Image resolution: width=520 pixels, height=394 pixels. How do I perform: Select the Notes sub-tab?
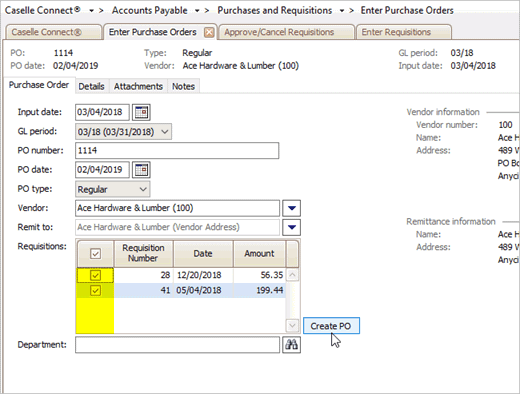[x=183, y=86]
